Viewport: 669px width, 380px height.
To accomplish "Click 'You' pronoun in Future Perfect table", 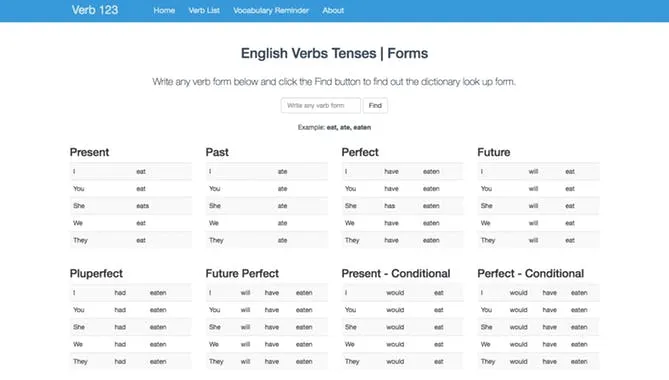I will click(215, 310).
